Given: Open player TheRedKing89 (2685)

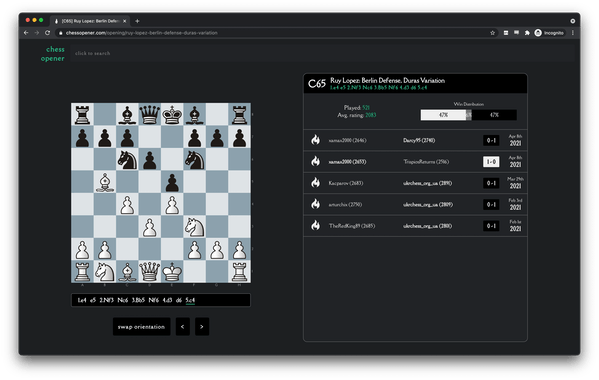Looking at the screenshot, I should coord(352,226).
